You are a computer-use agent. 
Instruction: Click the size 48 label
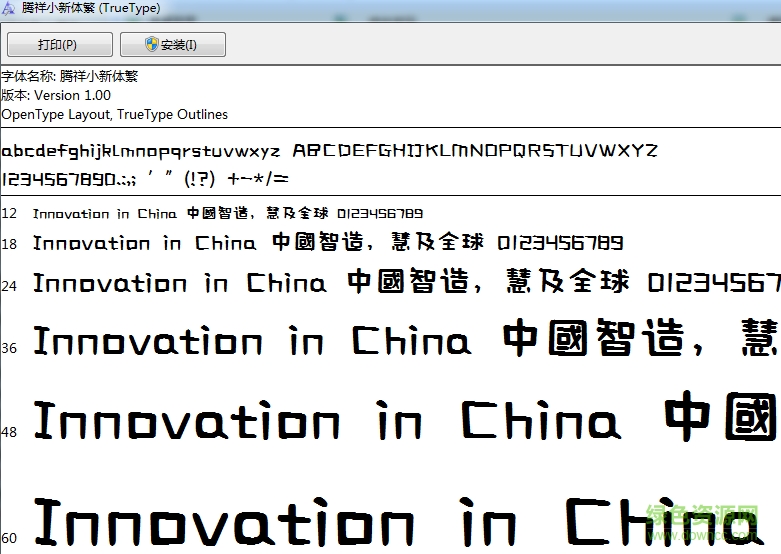(9, 432)
